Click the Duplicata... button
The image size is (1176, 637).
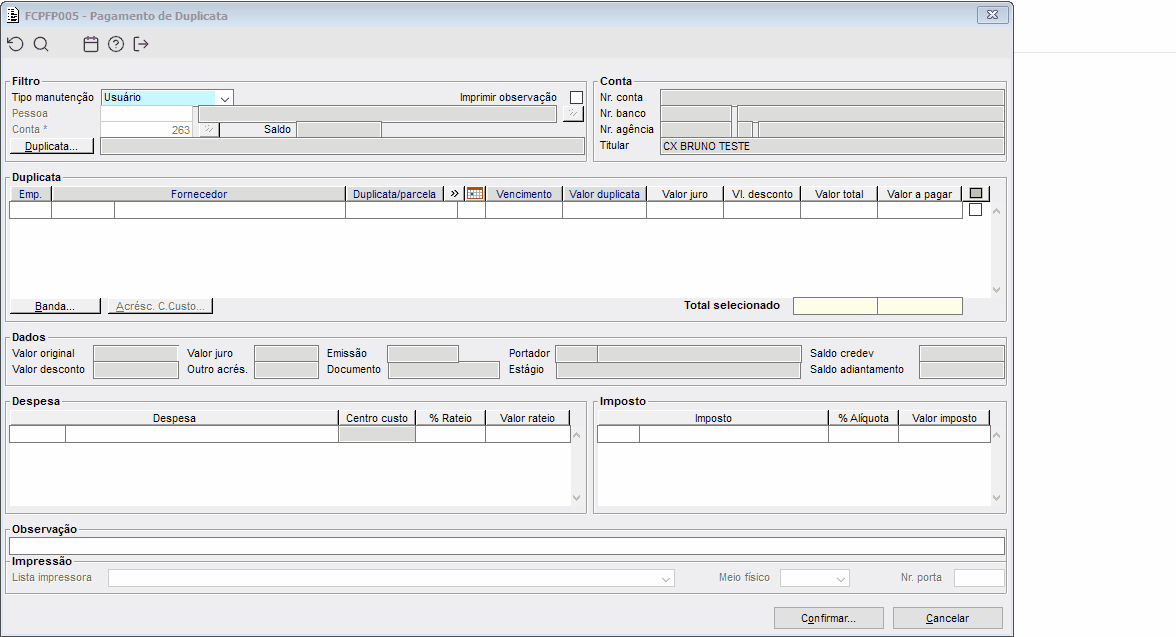(x=52, y=146)
